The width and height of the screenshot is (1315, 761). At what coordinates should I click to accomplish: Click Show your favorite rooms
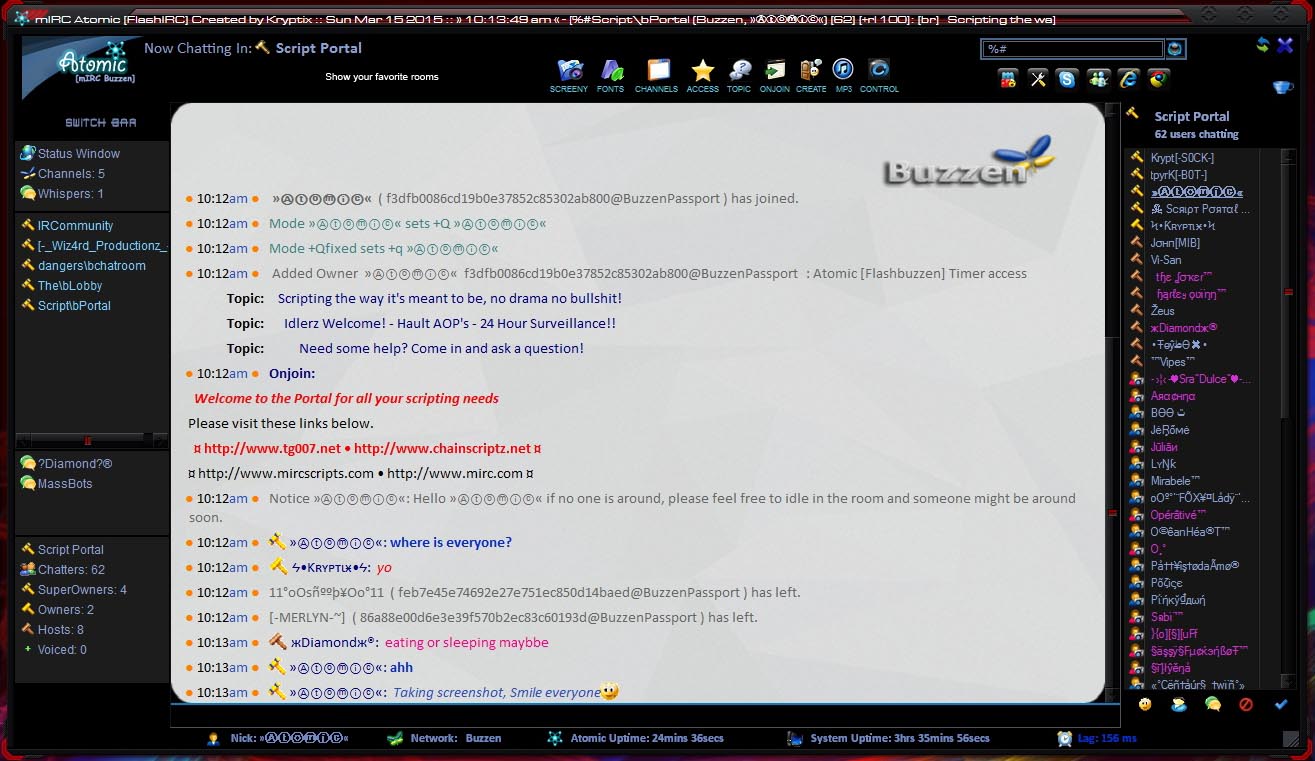(x=381, y=77)
